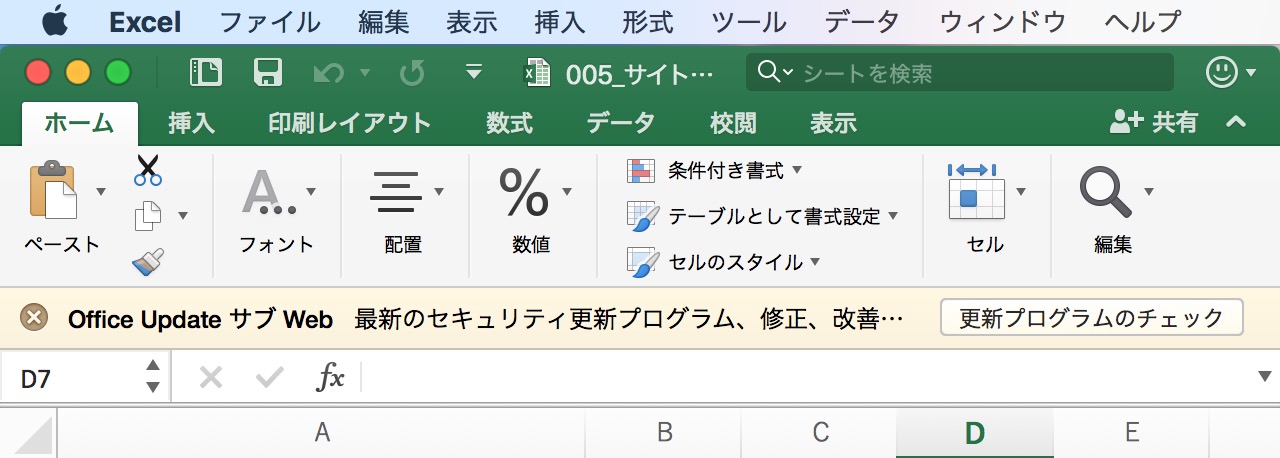Select column D header

(x=975, y=433)
